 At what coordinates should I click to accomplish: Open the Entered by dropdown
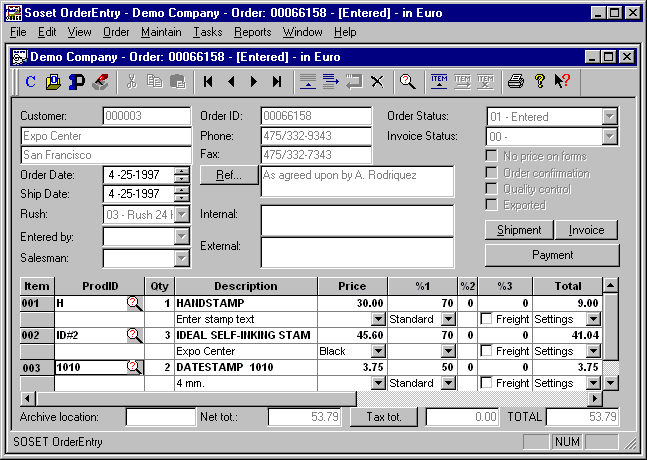(x=181, y=236)
